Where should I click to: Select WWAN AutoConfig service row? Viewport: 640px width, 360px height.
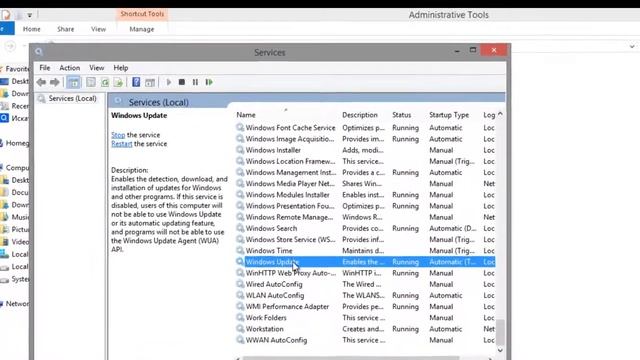tap(366, 340)
